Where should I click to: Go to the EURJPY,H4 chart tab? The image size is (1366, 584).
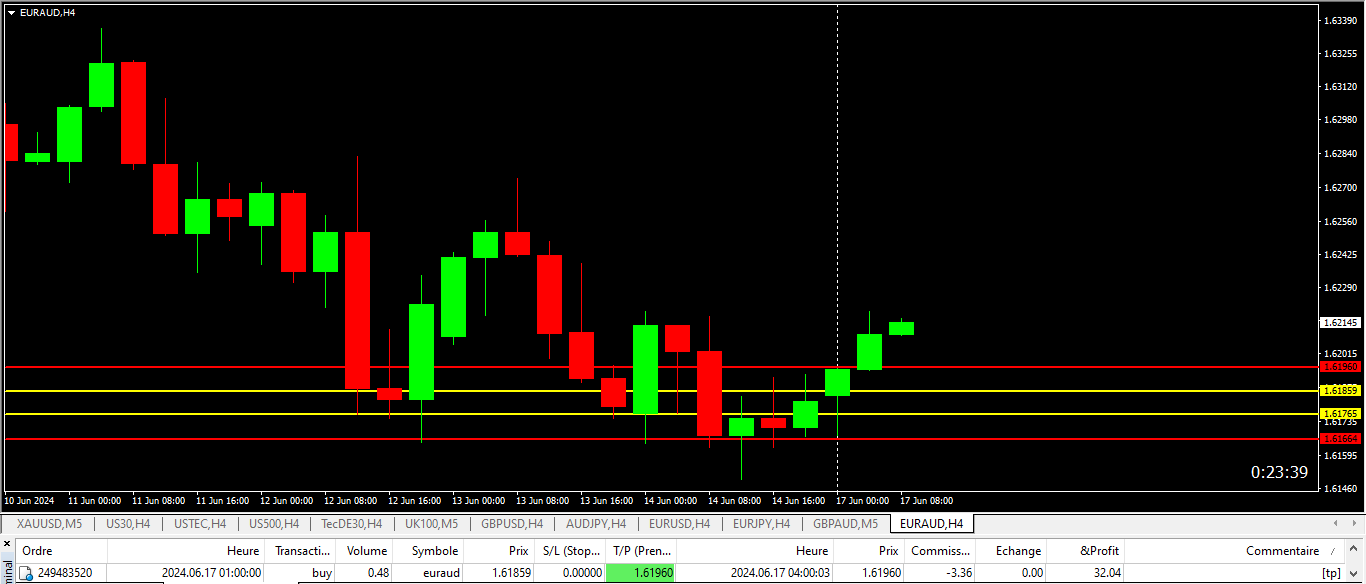(761, 523)
